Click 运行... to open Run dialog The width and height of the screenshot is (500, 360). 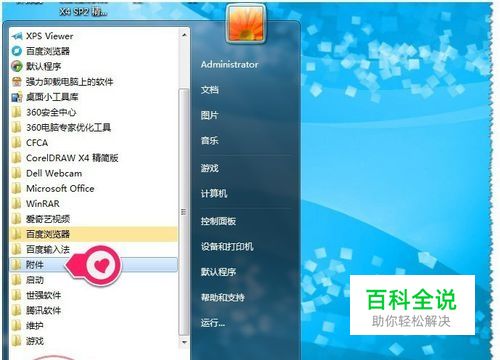[213, 323]
